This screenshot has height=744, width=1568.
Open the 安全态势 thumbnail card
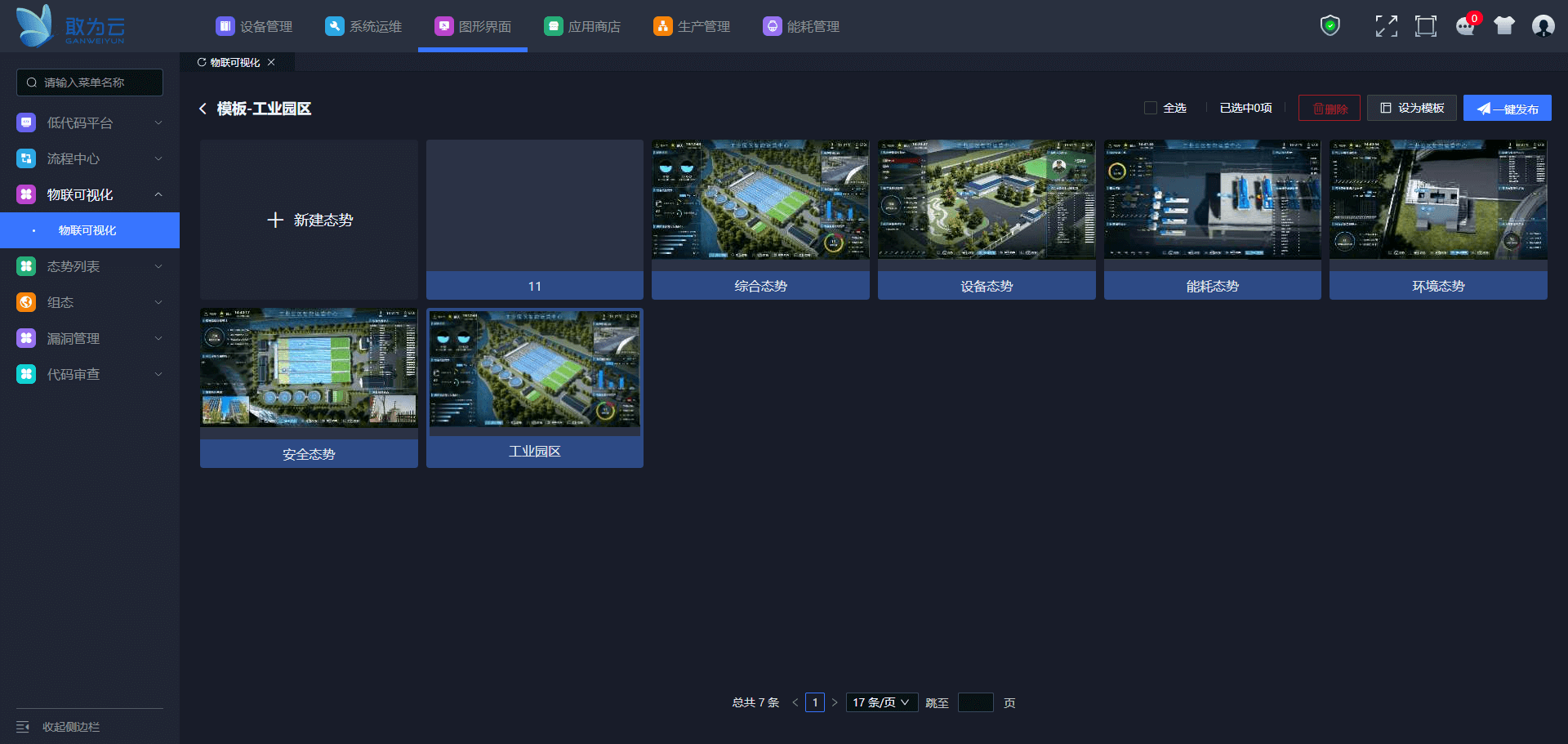coord(309,388)
